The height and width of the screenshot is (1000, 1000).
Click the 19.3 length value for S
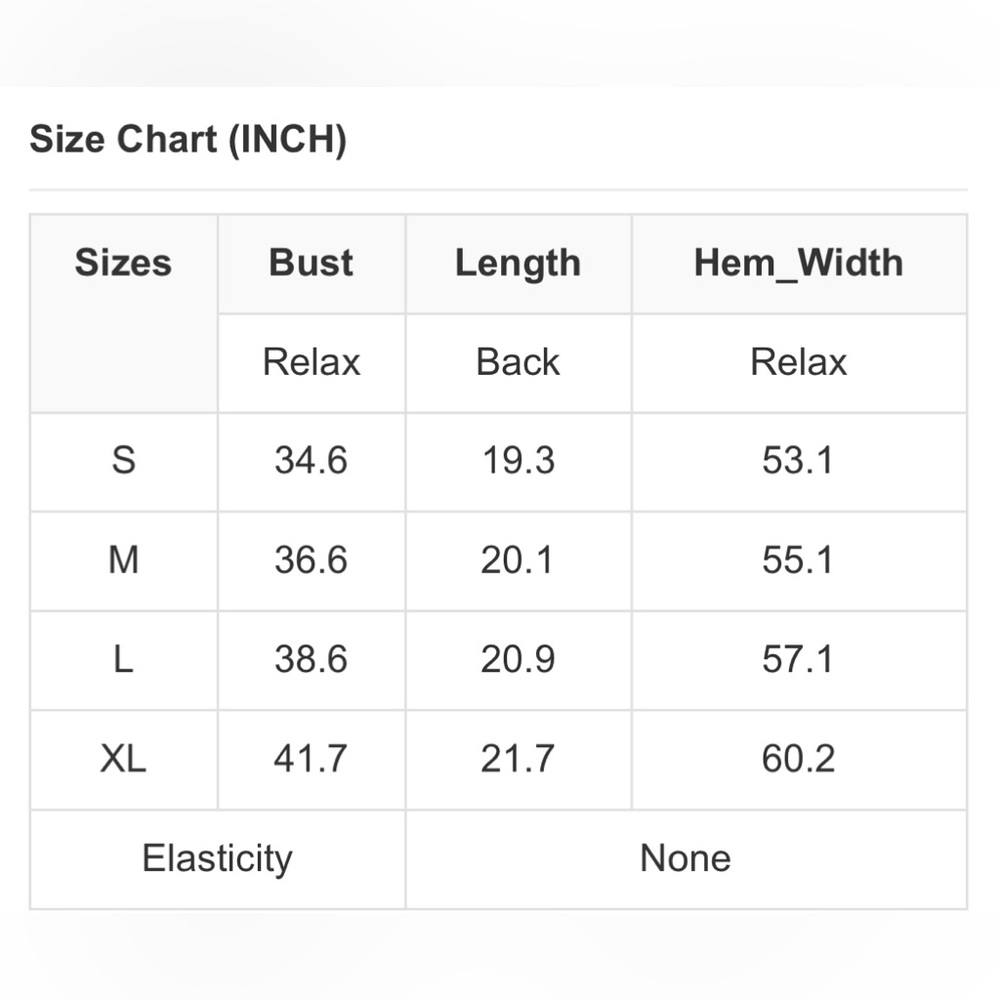pos(518,460)
